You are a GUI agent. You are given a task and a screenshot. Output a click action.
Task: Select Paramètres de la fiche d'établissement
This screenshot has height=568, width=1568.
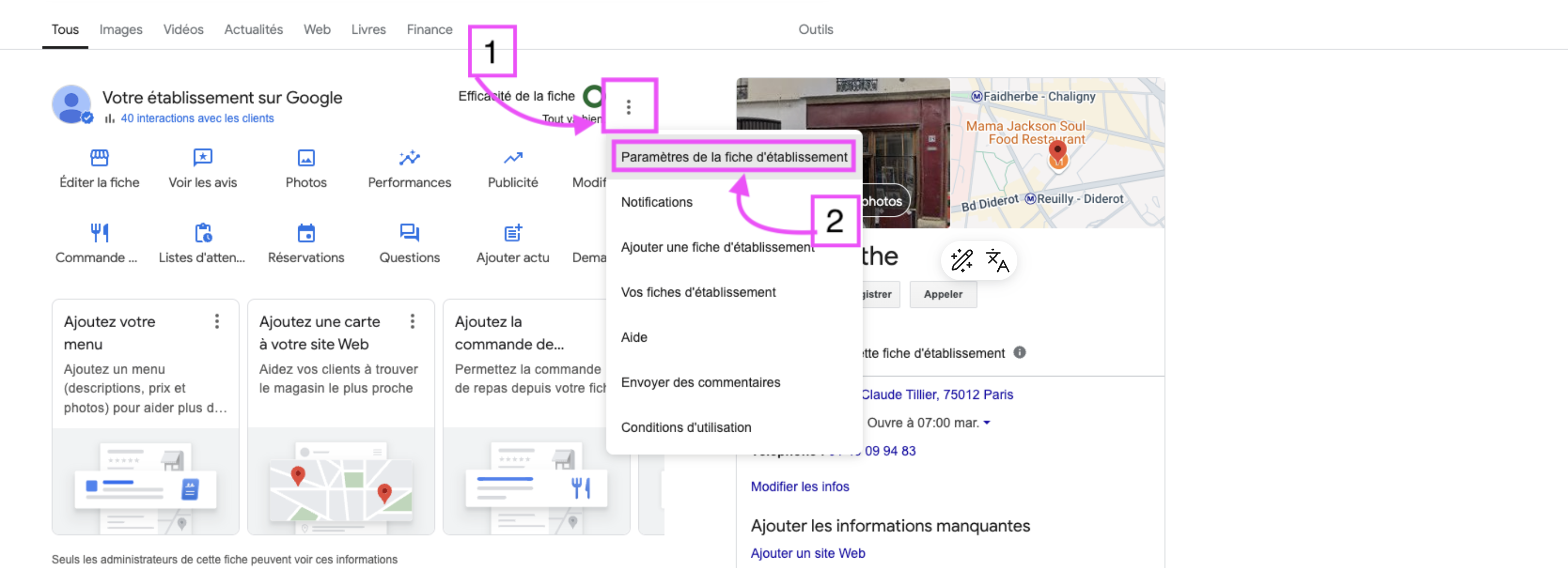[733, 156]
